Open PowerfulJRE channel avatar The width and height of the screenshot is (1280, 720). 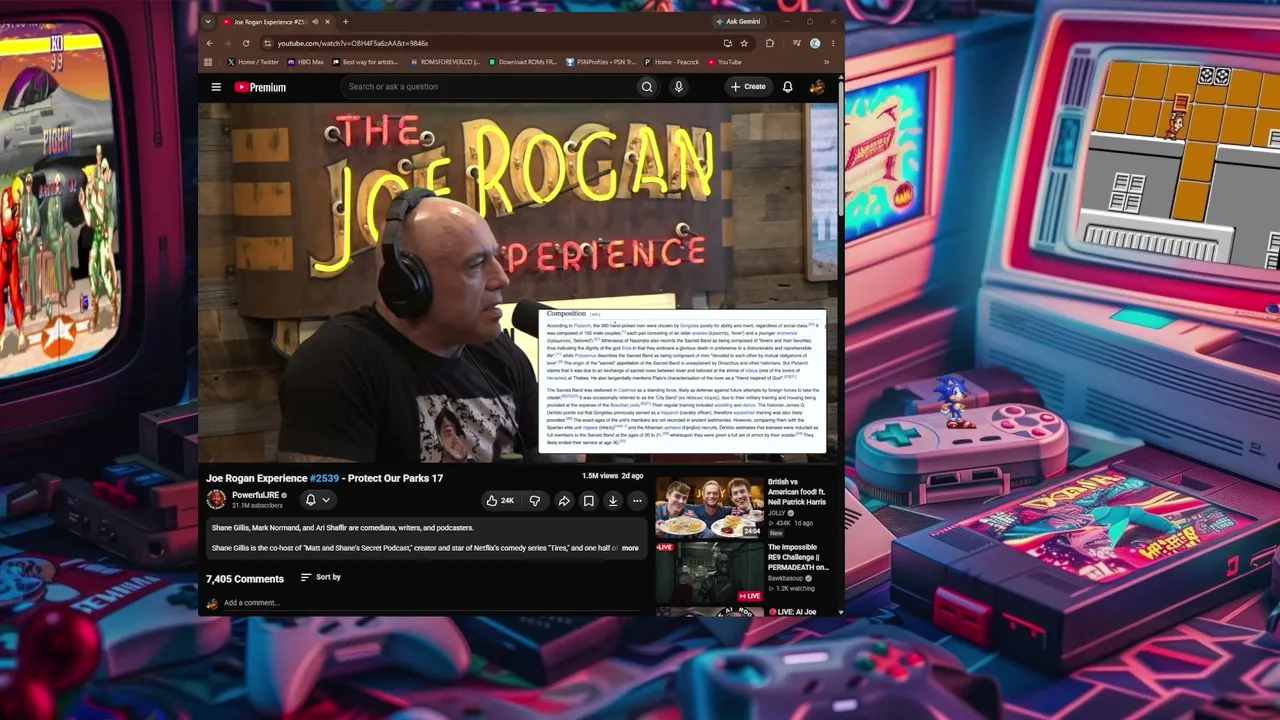pos(216,499)
